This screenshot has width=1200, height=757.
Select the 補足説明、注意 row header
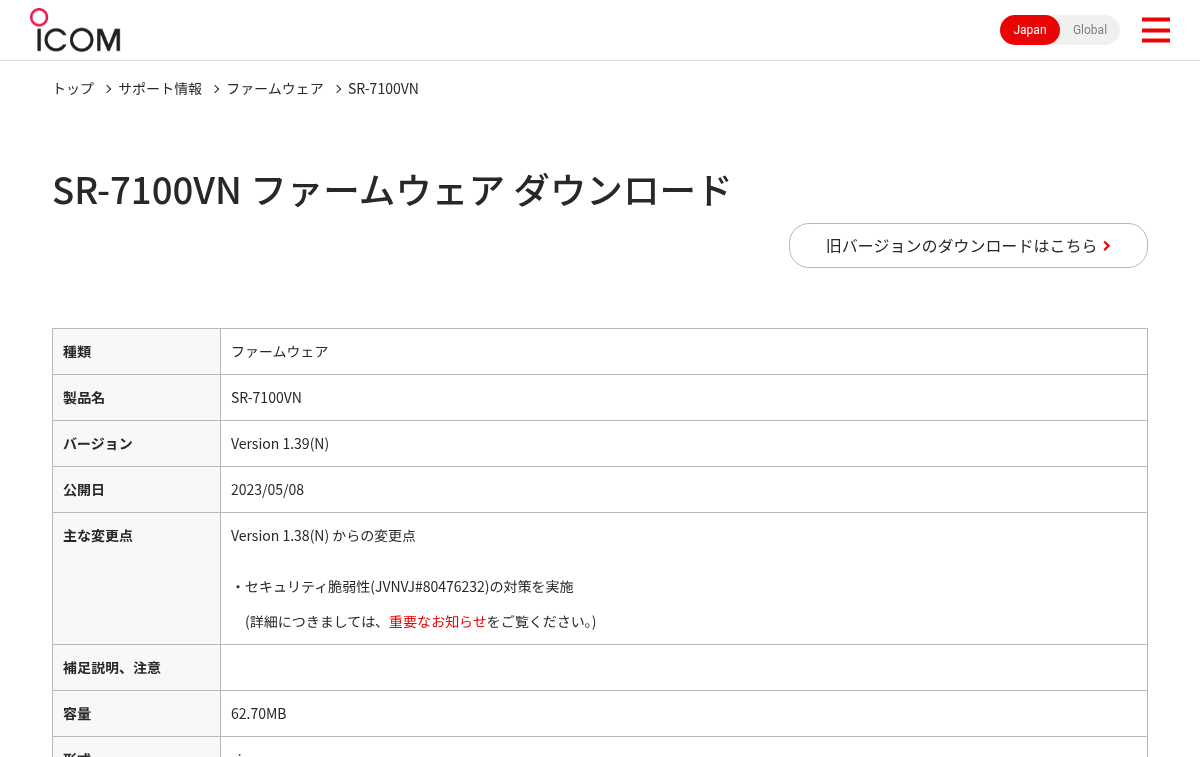coord(136,667)
